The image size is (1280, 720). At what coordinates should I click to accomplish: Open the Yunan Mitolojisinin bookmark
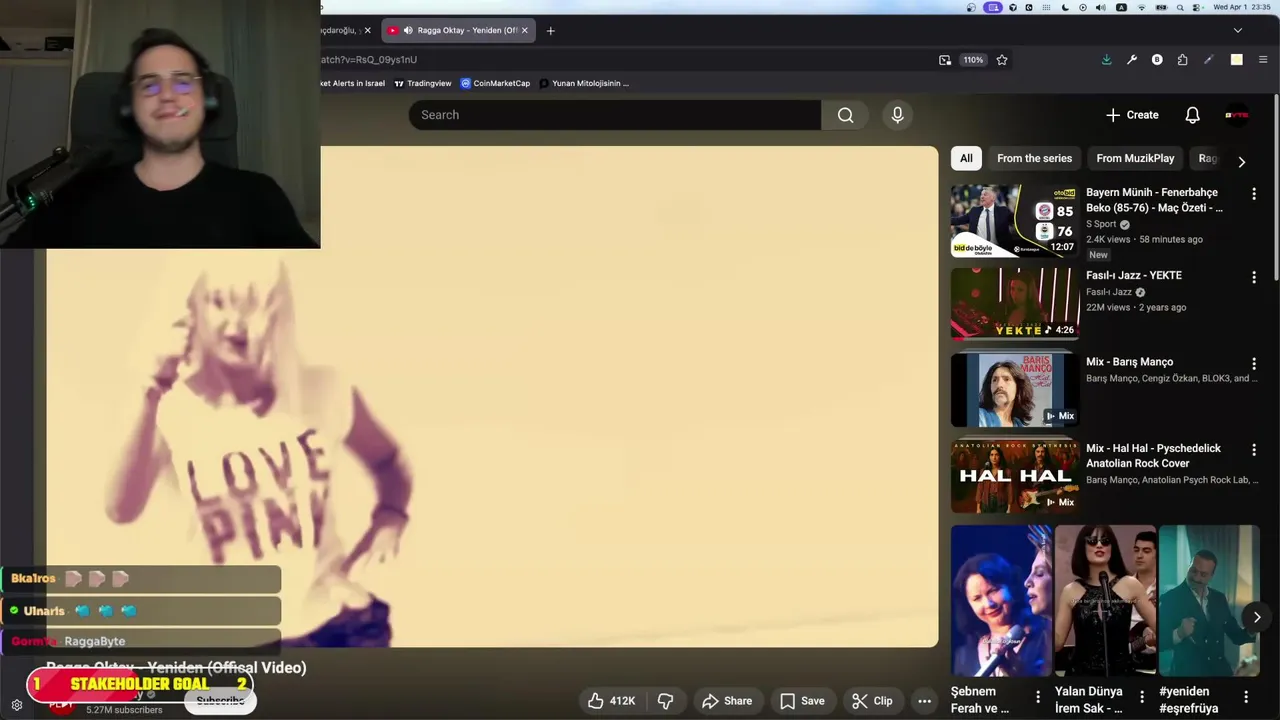click(584, 83)
